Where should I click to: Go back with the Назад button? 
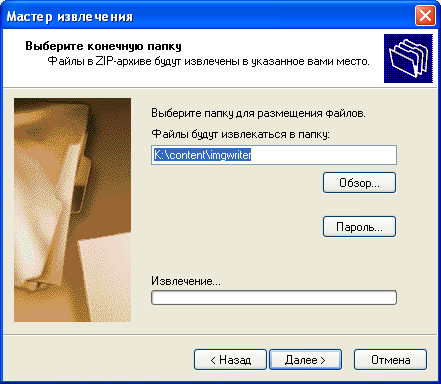[230, 360]
